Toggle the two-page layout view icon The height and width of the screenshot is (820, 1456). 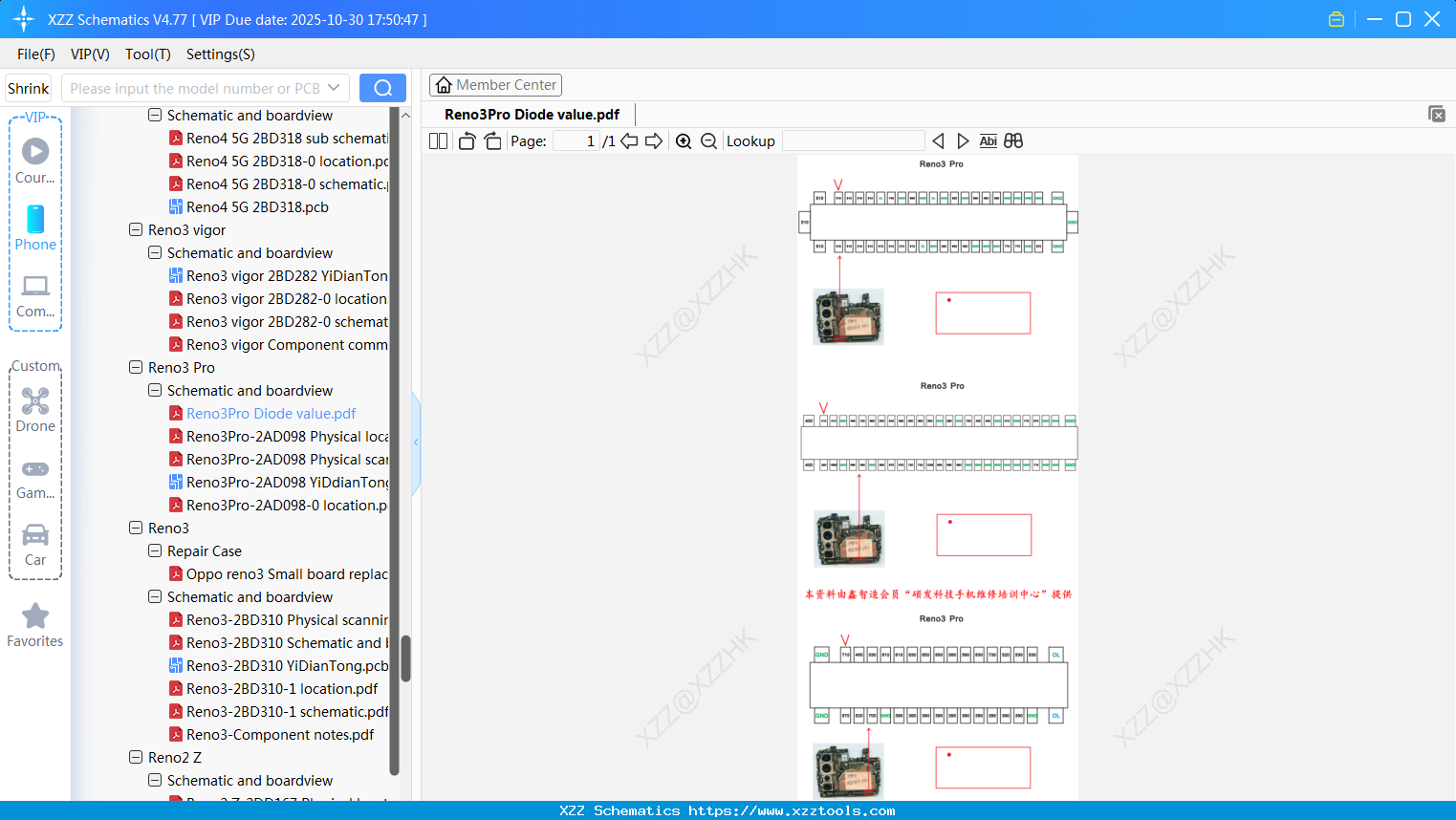click(x=438, y=140)
